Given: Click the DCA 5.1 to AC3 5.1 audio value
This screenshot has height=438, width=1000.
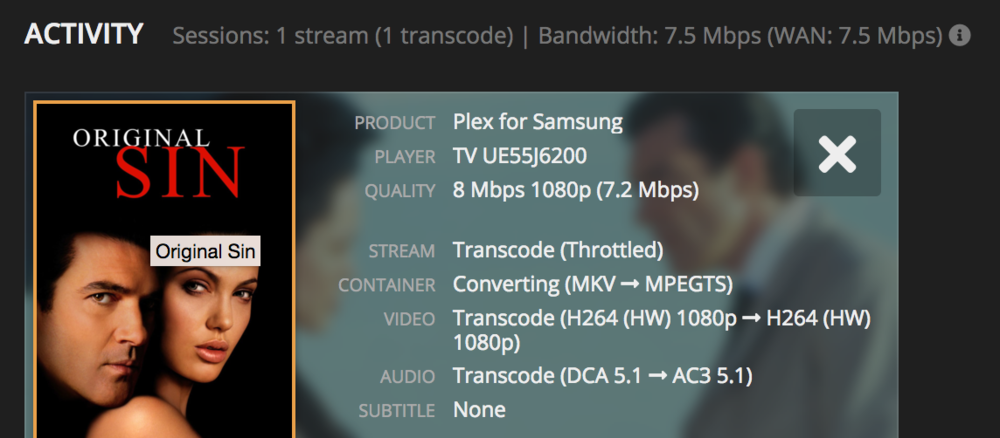Looking at the screenshot, I should click(602, 376).
